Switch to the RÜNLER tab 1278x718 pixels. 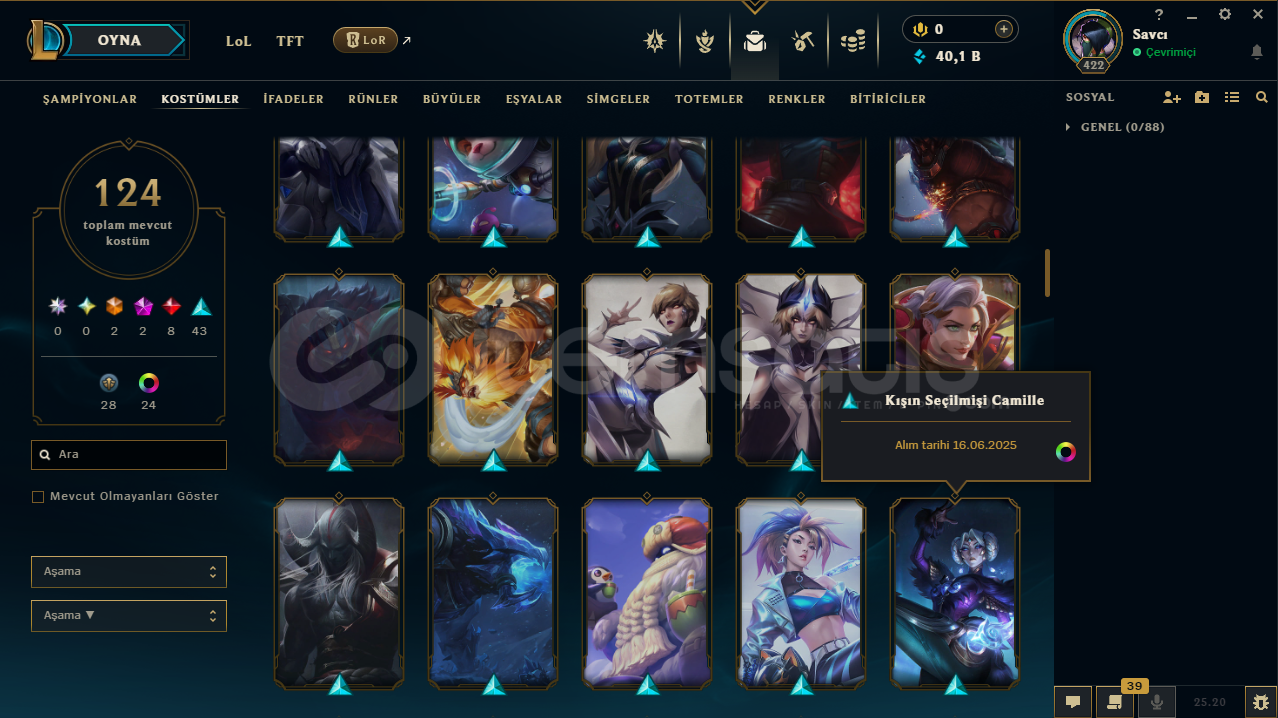pos(373,99)
